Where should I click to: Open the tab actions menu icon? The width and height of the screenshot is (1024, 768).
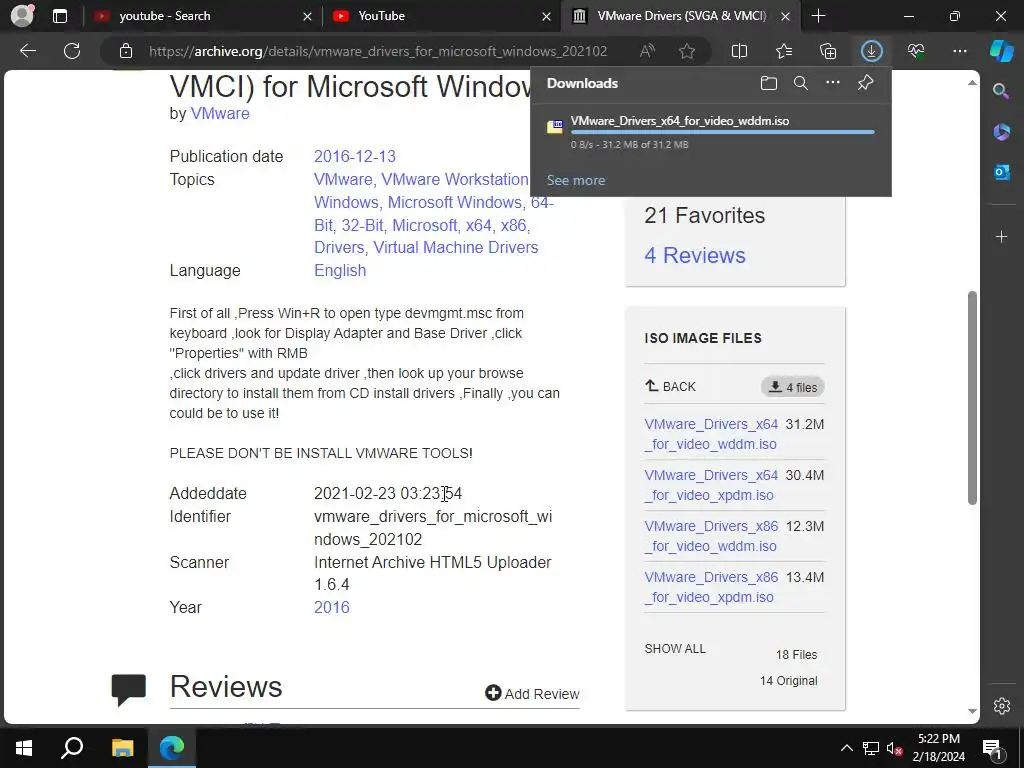pos(59,16)
